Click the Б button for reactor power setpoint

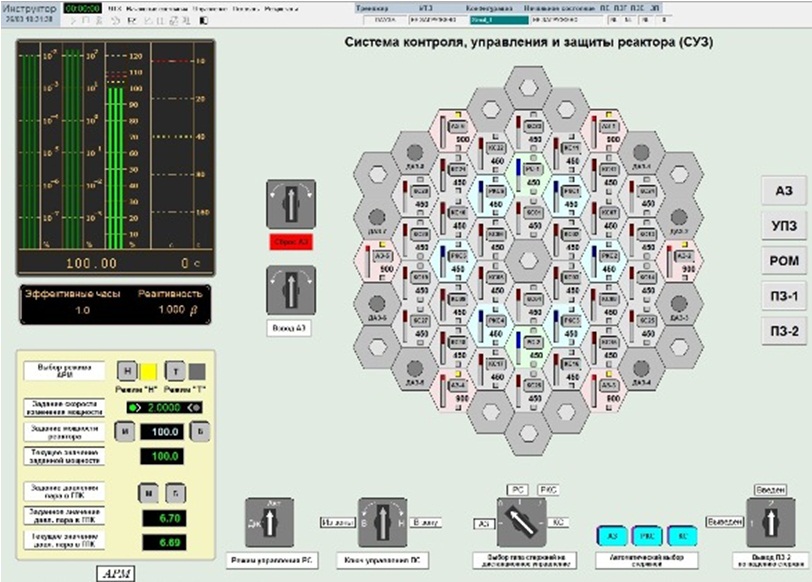click(x=200, y=431)
